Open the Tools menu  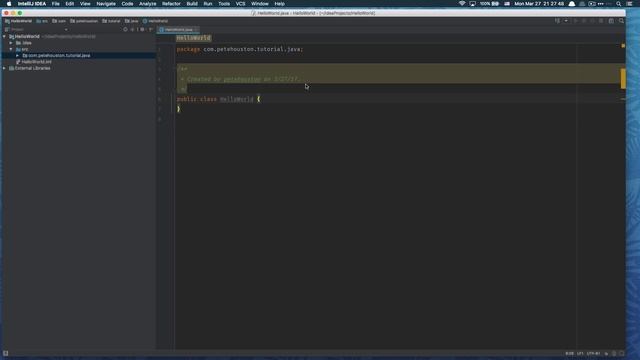224,4
